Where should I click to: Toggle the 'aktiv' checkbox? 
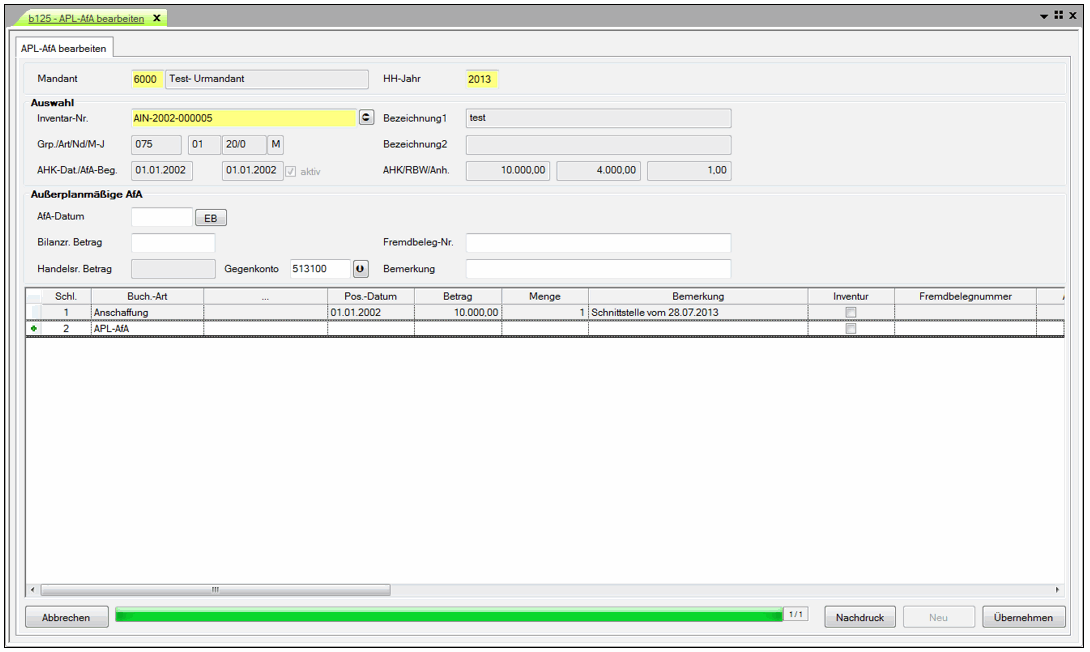[292, 171]
